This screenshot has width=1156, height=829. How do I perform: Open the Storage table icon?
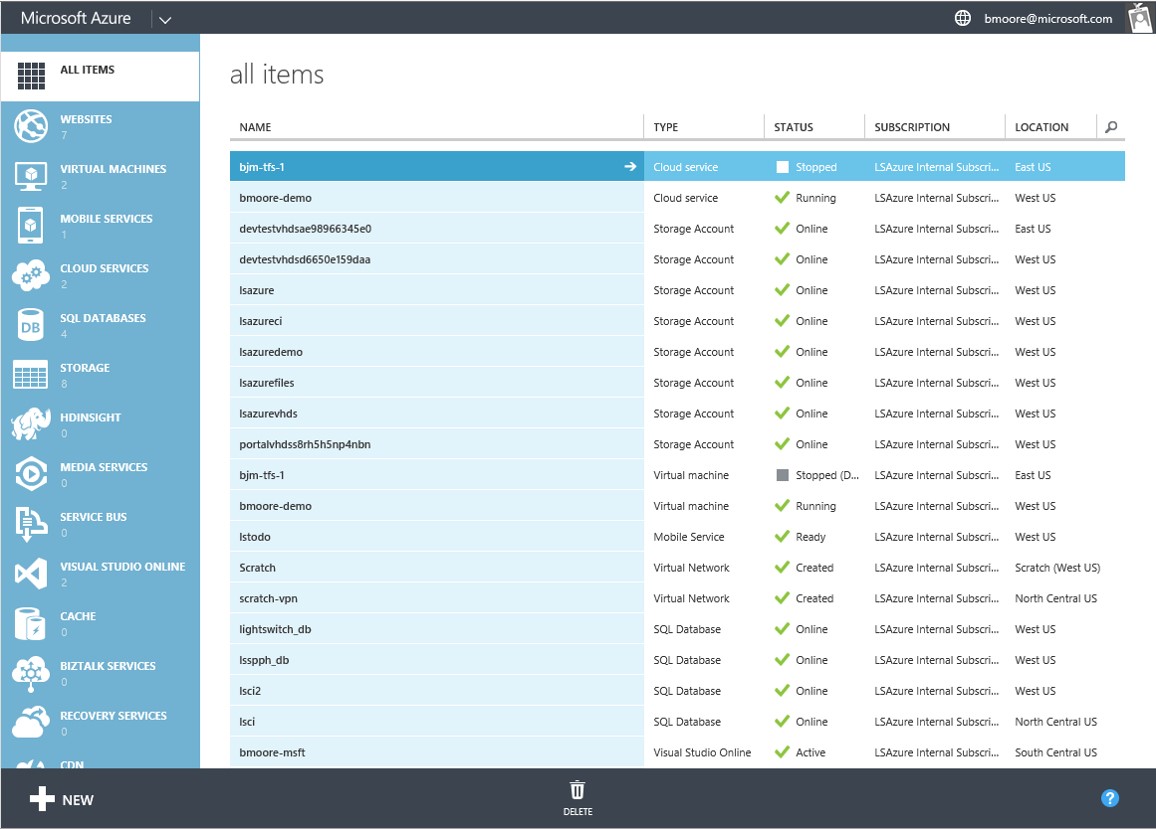pyautogui.click(x=31, y=375)
